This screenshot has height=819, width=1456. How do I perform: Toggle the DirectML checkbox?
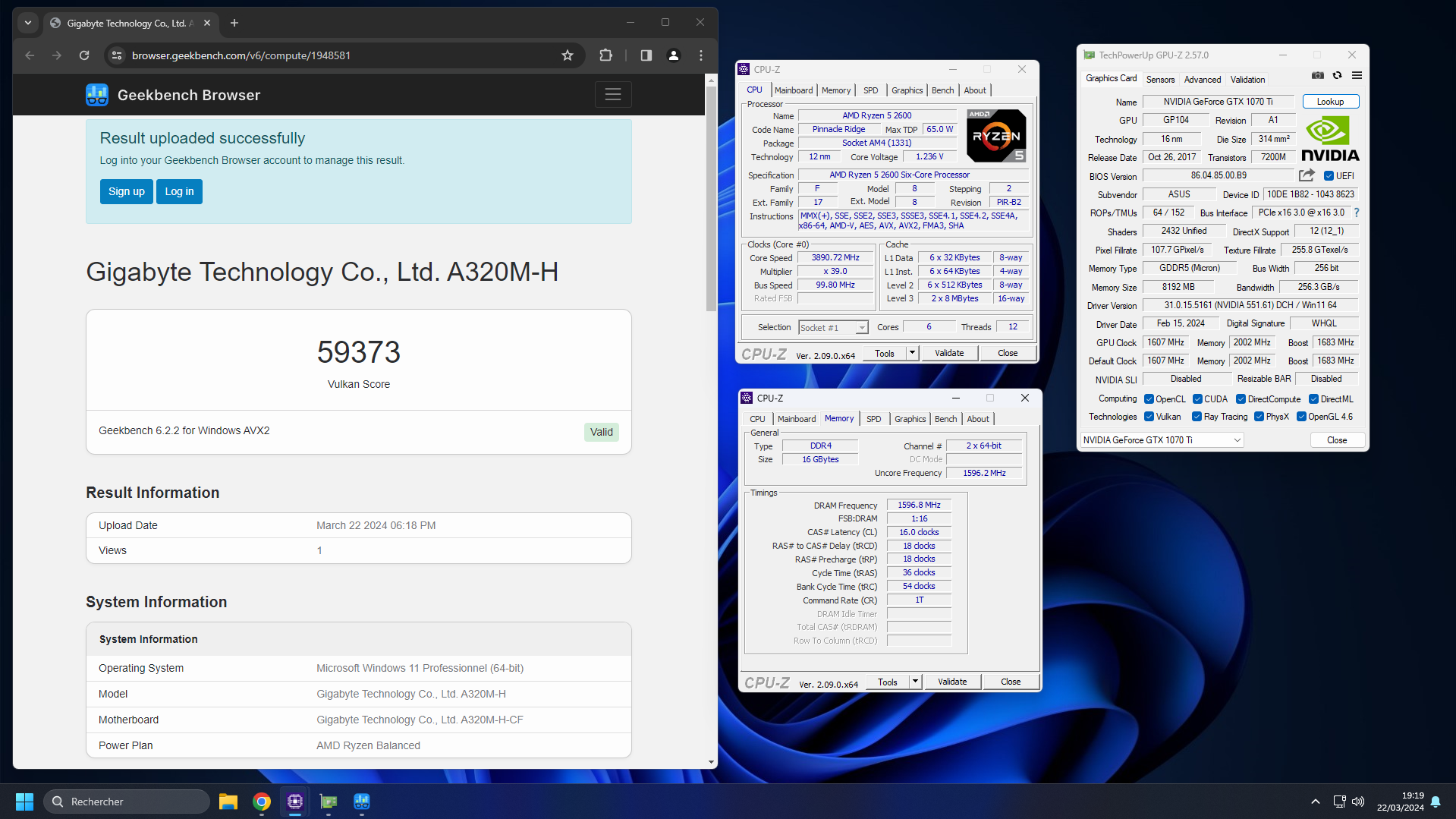click(x=1313, y=399)
